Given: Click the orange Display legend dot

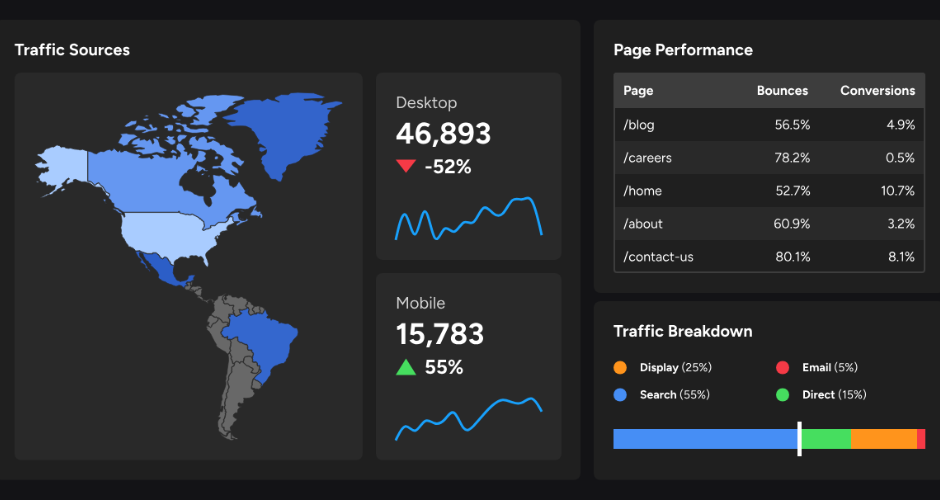Looking at the screenshot, I should coord(620,367).
